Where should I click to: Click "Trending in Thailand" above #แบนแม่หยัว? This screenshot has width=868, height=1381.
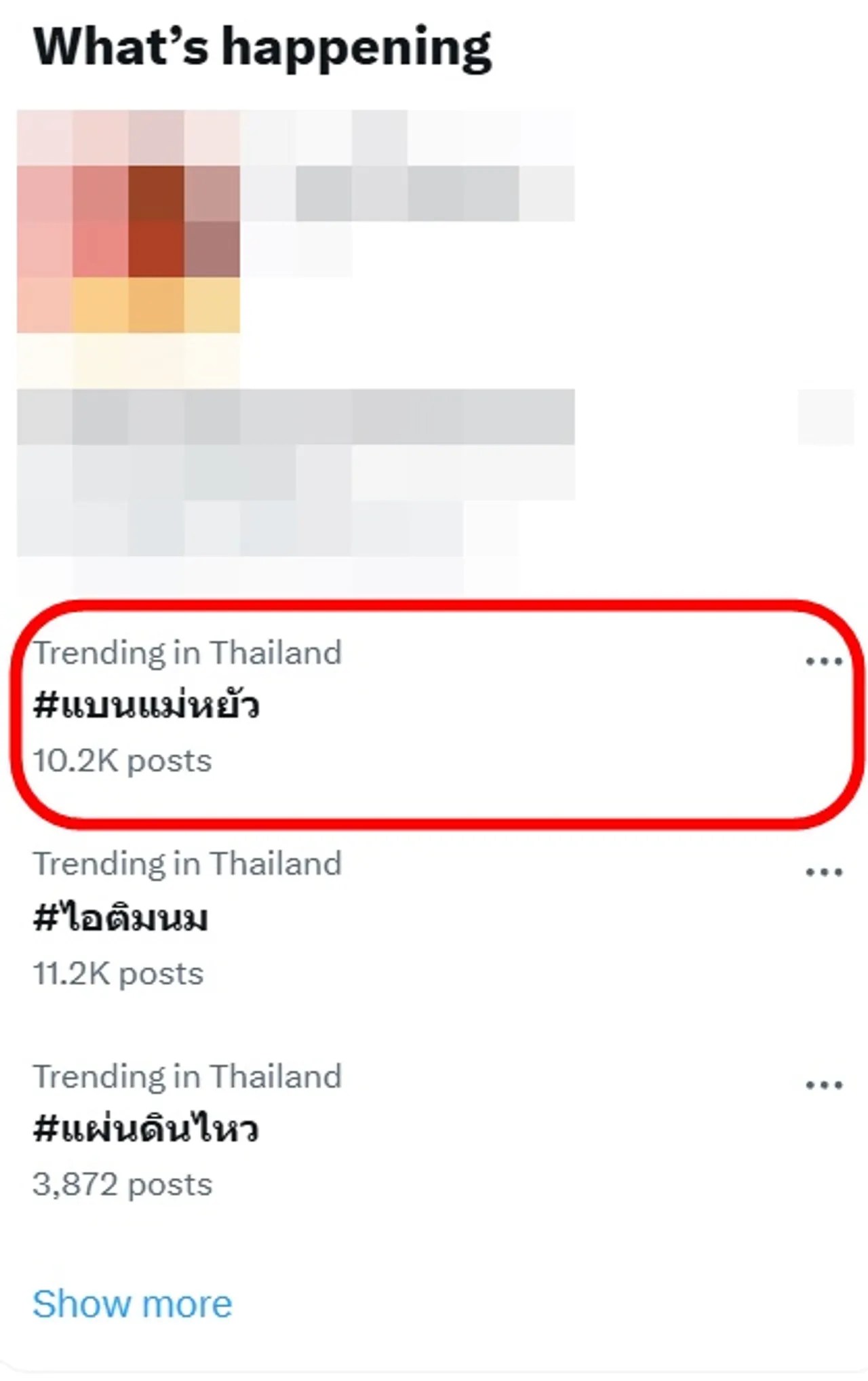tap(187, 653)
